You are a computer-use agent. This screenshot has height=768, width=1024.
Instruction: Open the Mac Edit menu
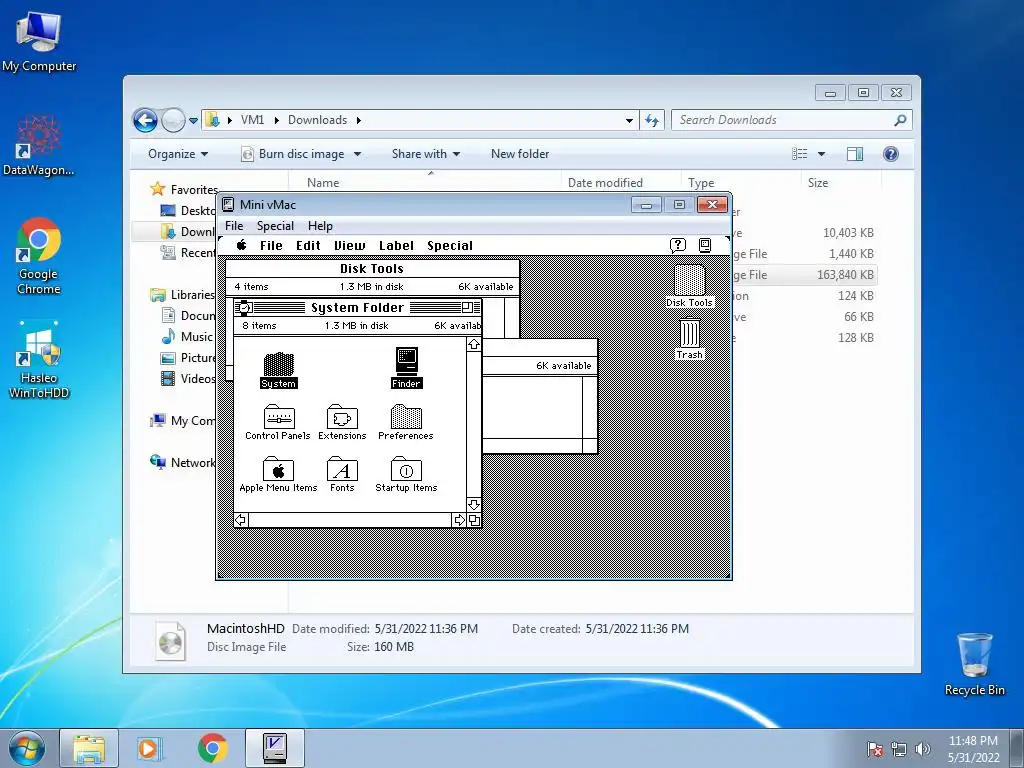pos(308,246)
